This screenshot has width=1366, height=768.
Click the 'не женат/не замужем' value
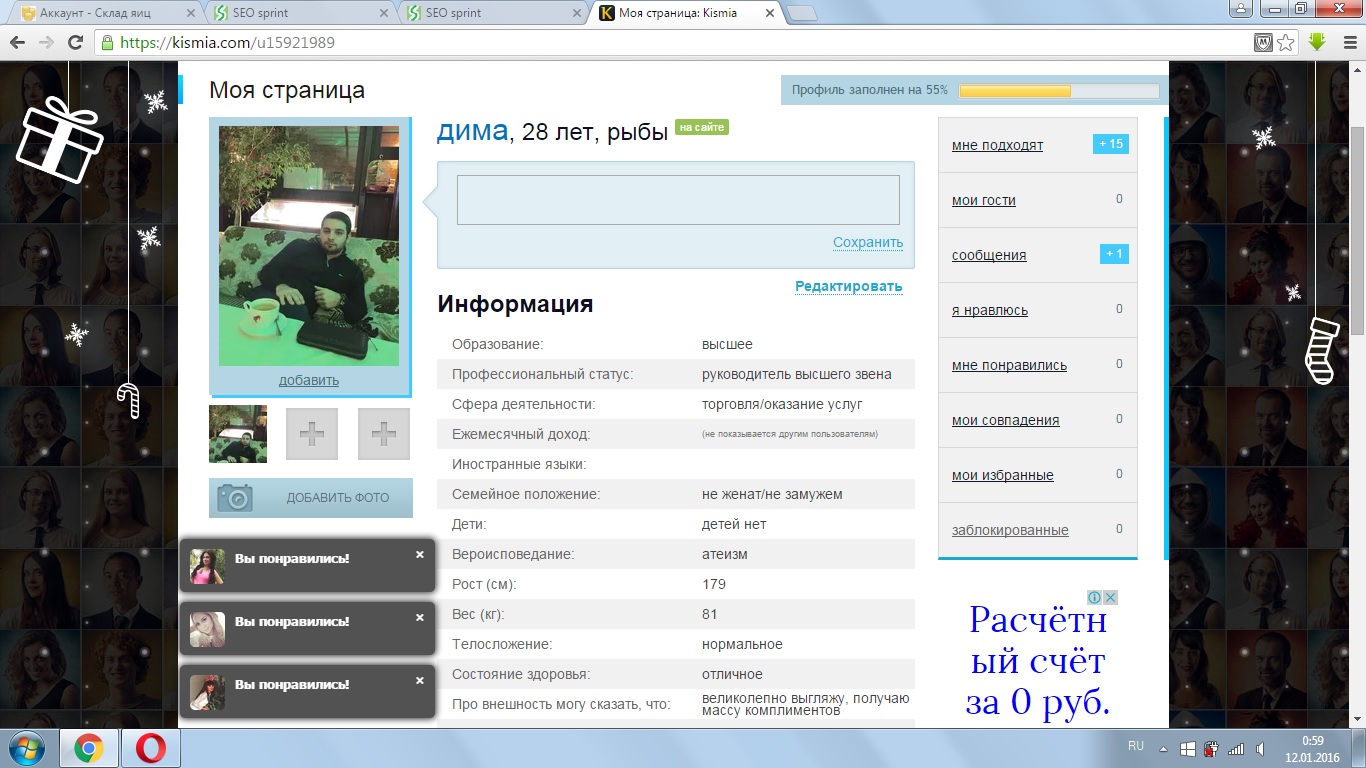772,494
